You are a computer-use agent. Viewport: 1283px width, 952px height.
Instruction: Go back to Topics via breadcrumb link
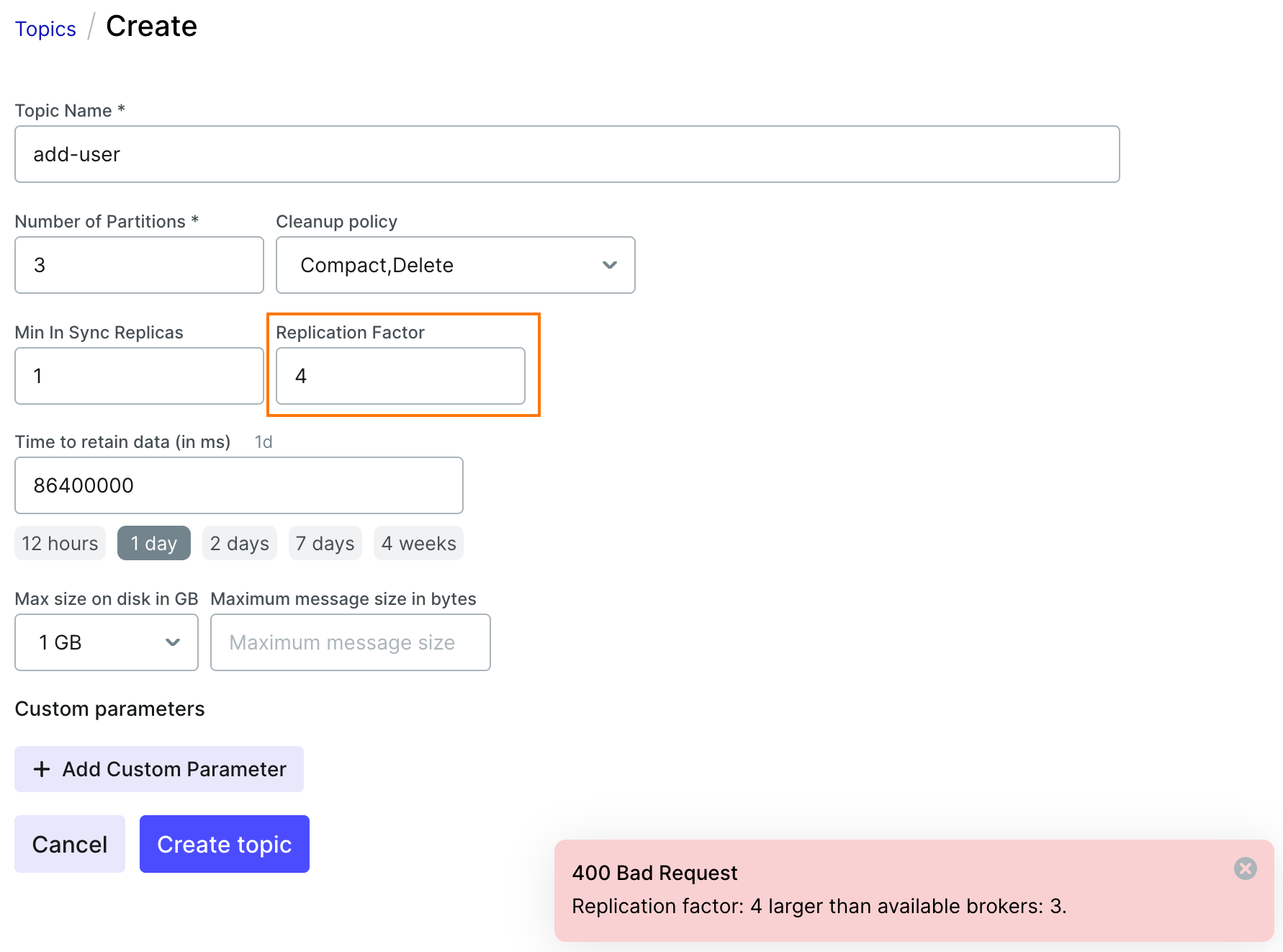(x=45, y=29)
